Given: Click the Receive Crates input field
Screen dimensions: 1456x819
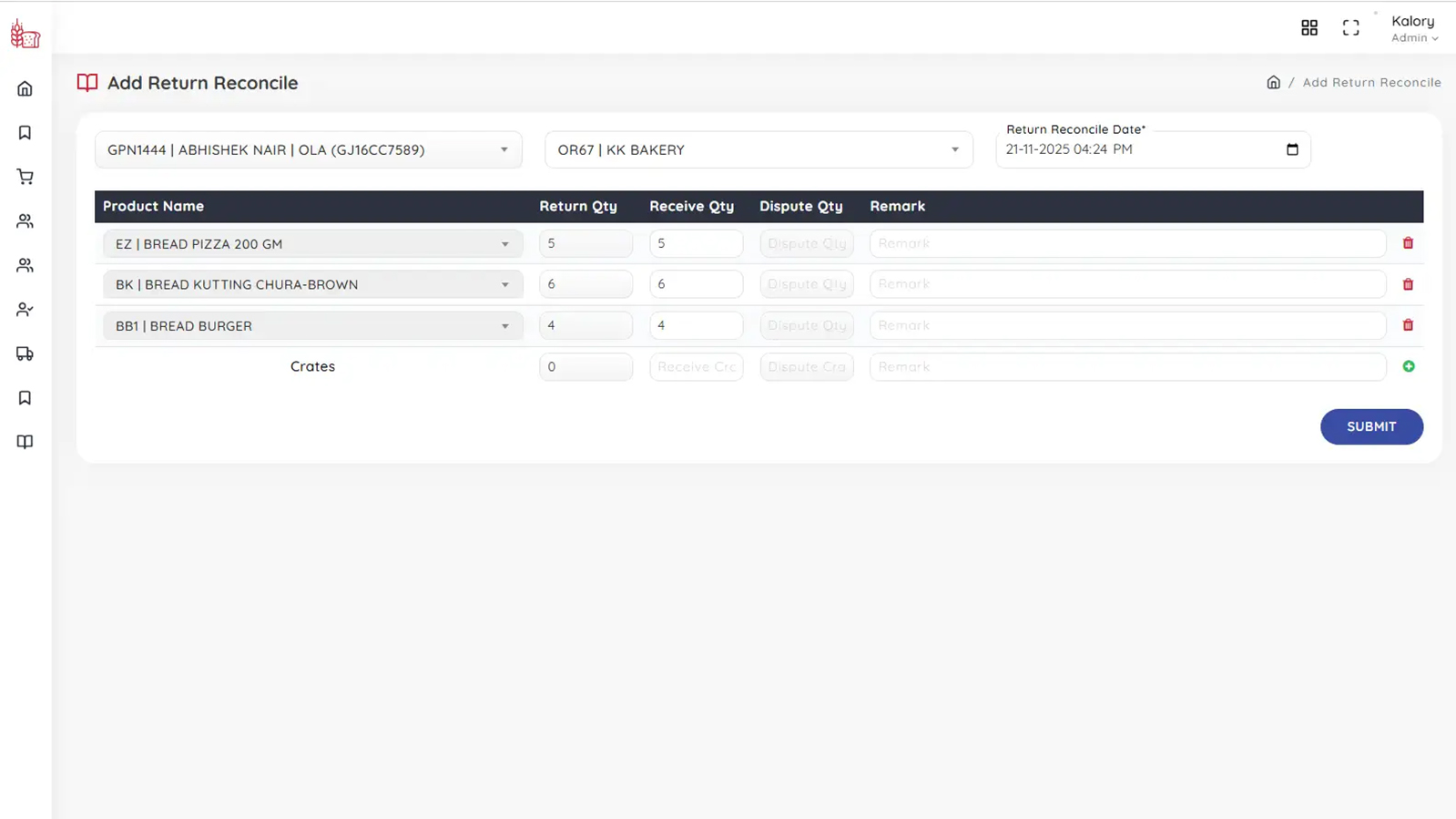Looking at the screenshot, I should (x=696, y=367).
